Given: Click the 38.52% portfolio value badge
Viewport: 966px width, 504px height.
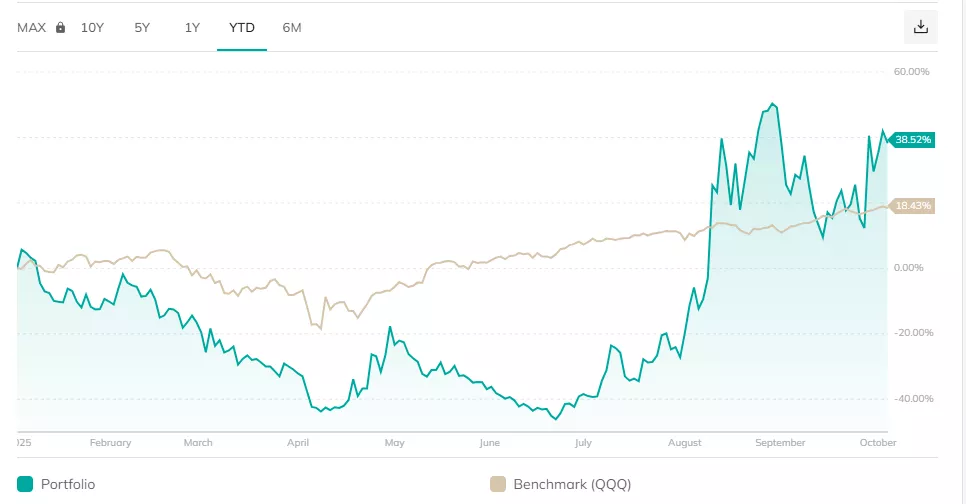Looking at the screenshot, I should [913, 140].
